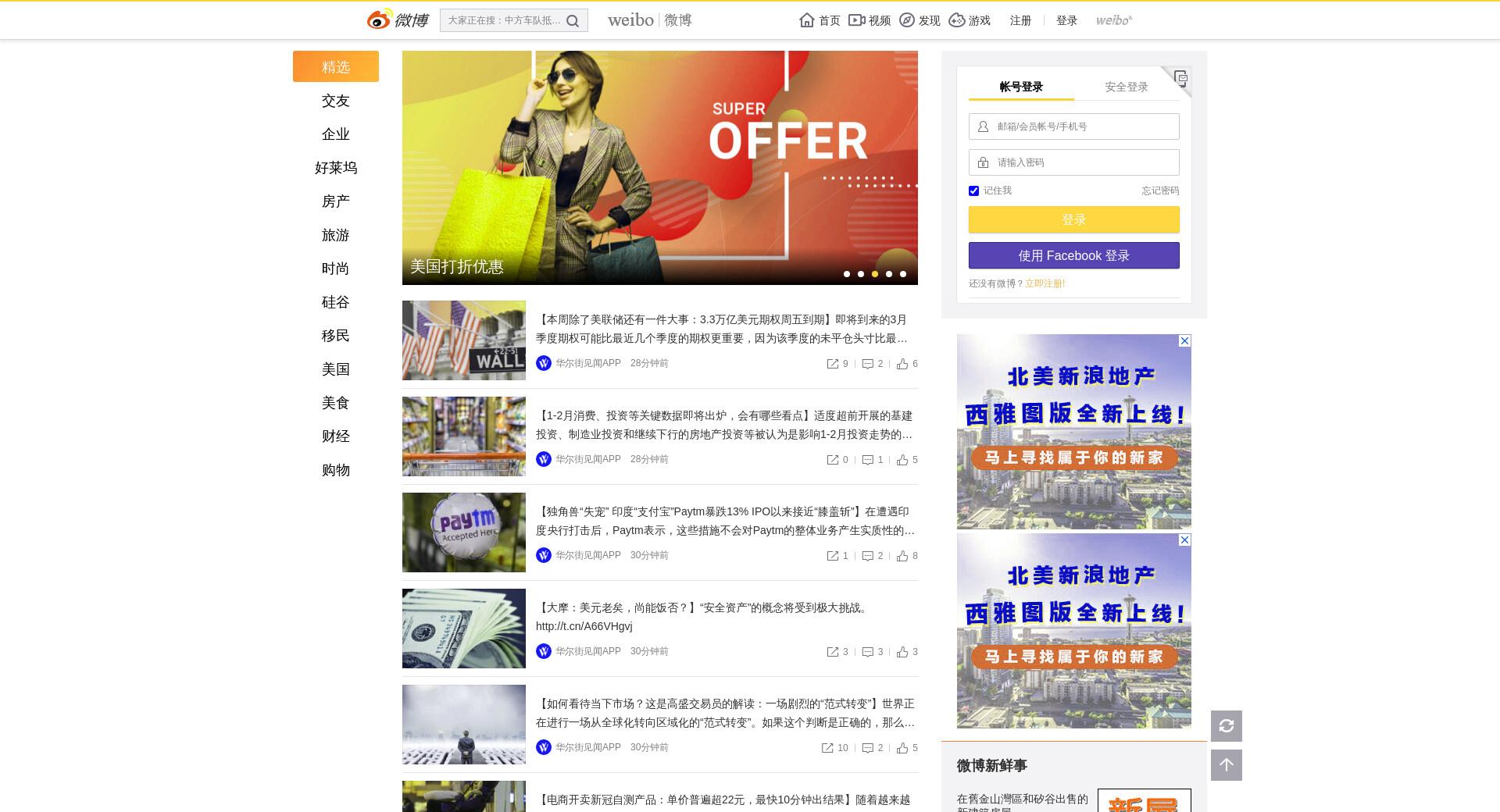Click the SUPER OFFER banner image
The image size is (1500, 812).
click(x=660, y=167)
